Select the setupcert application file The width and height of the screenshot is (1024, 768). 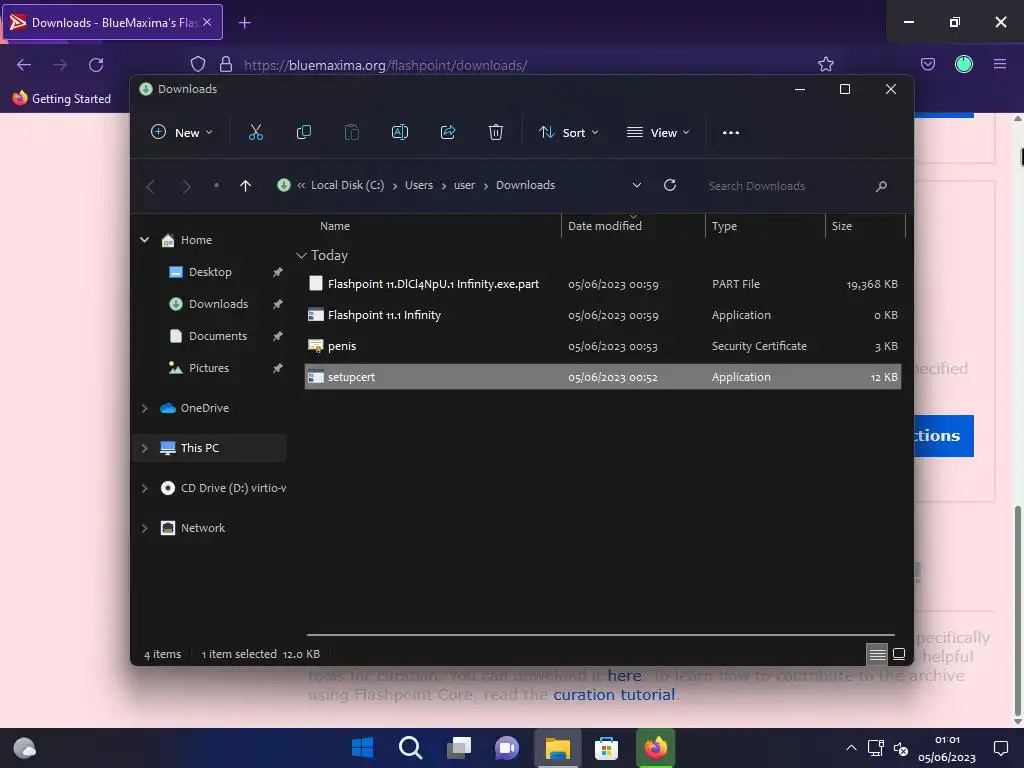click(603, 377)
